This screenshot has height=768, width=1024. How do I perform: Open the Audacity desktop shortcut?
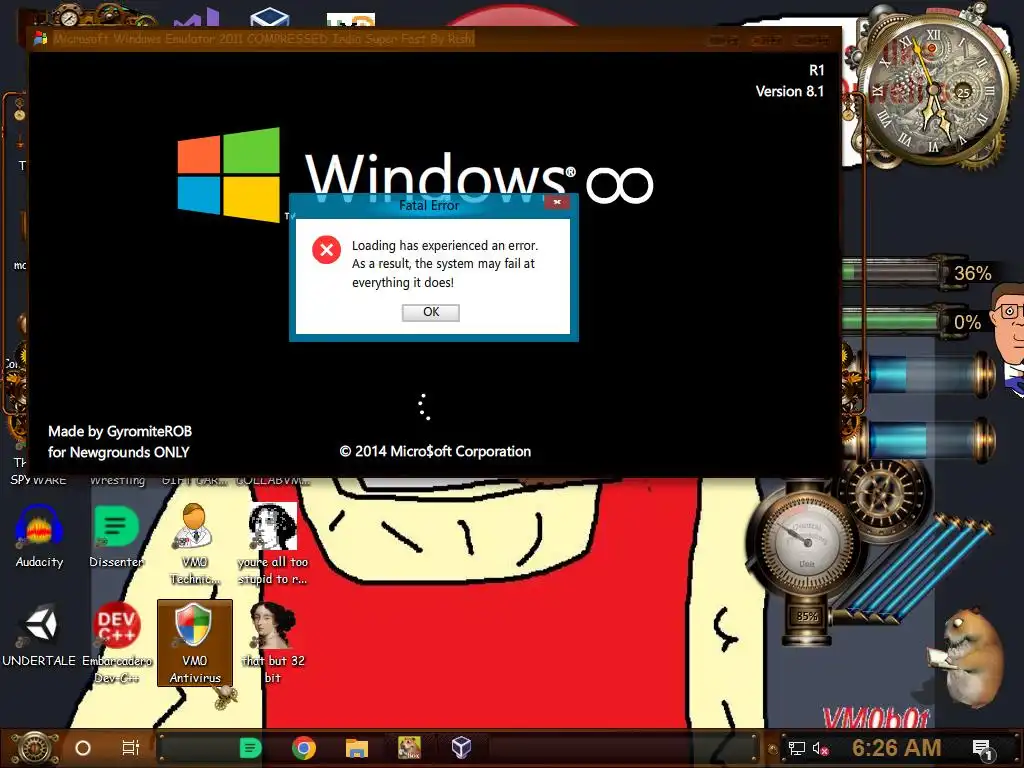pos(39,537)
